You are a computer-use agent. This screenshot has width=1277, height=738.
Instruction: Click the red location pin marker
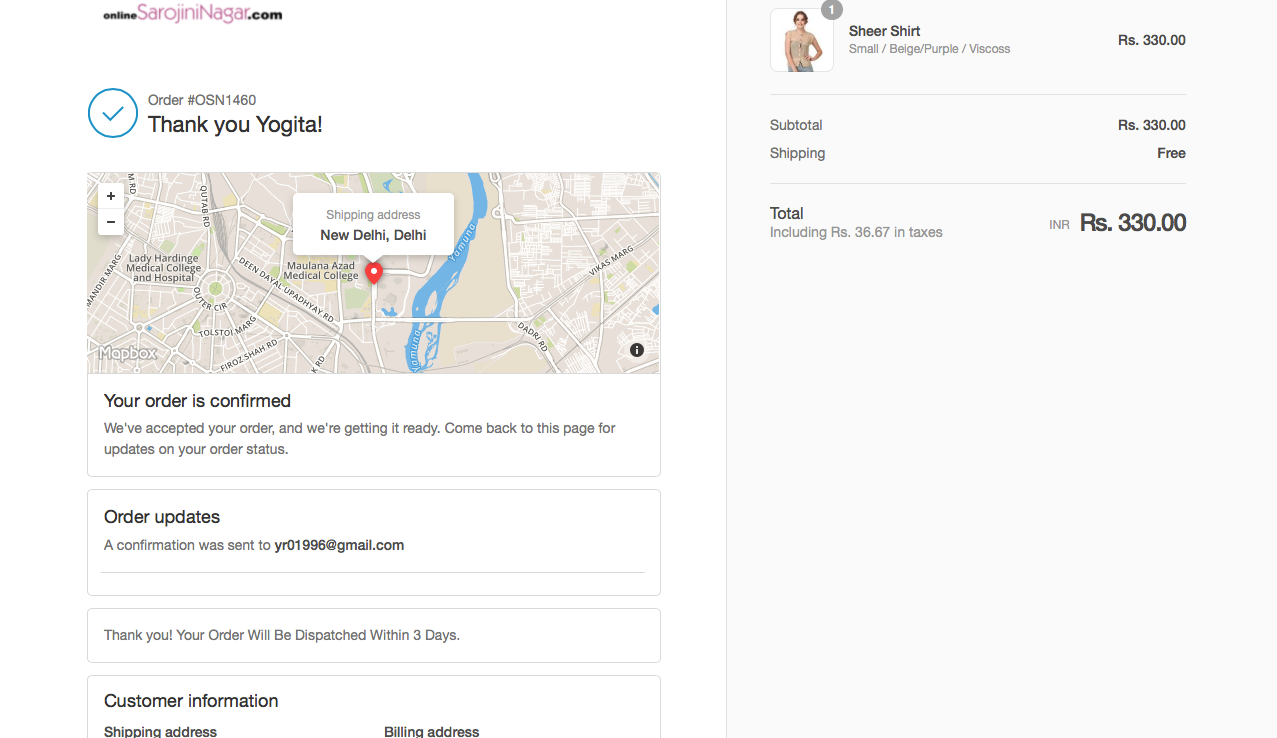point(374,272)
